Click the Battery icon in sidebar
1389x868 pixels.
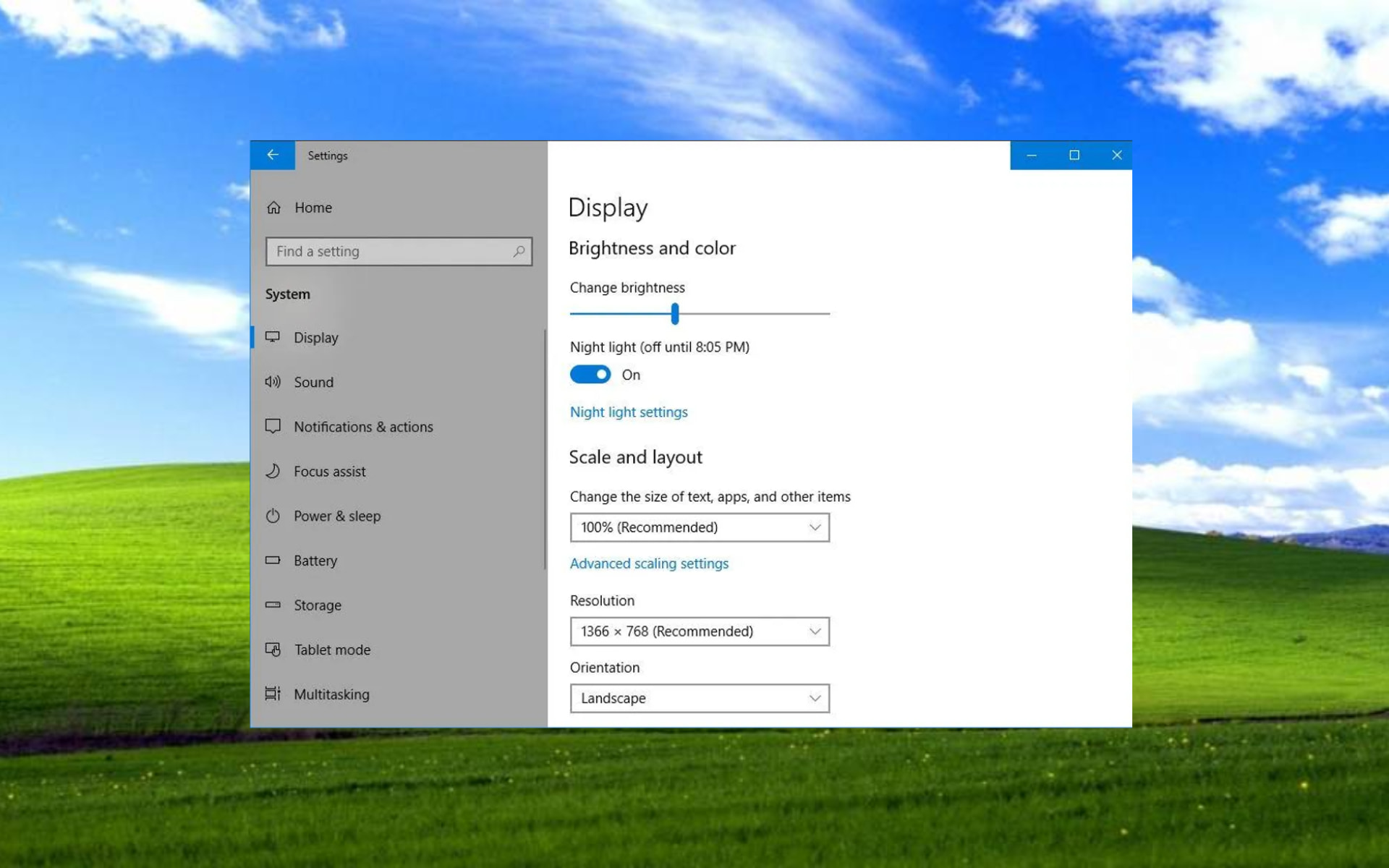coord(273,560)
